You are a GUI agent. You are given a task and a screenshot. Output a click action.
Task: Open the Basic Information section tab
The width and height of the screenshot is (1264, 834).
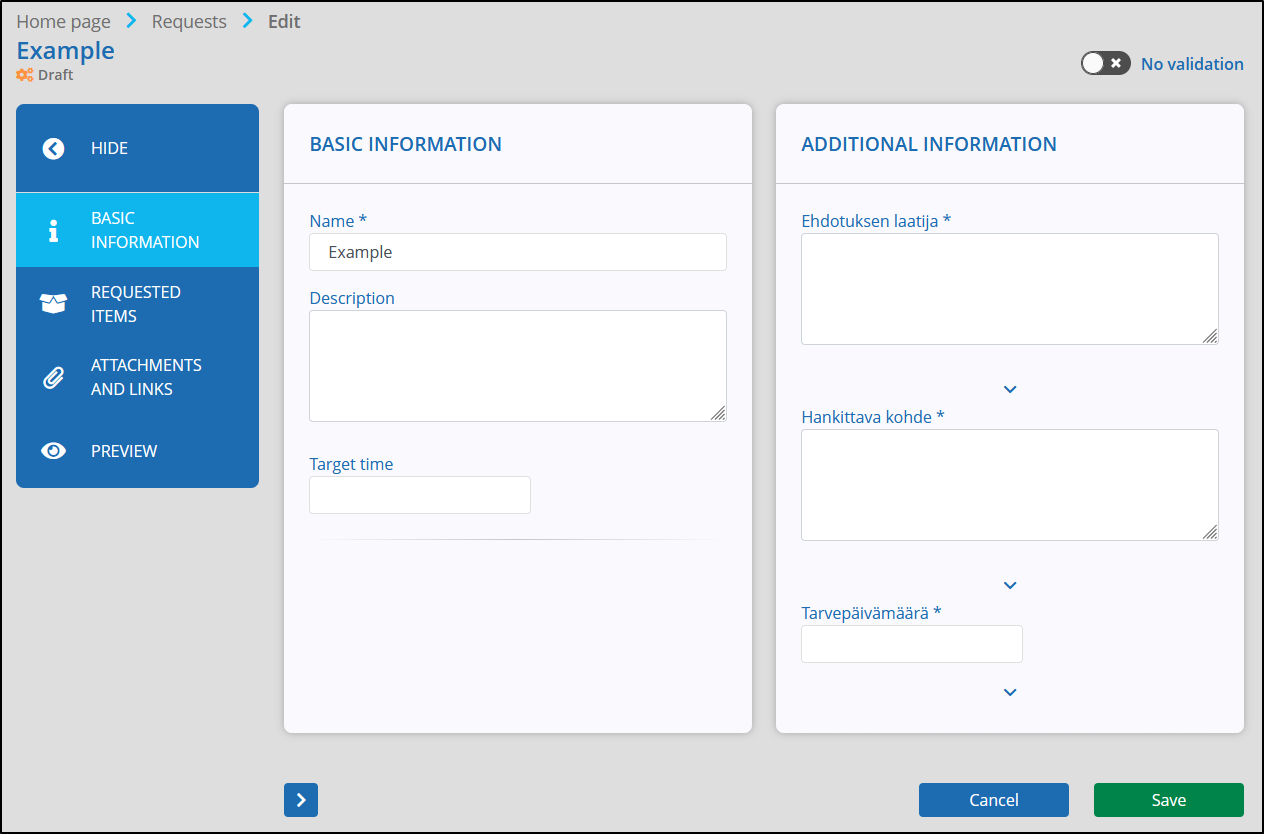(x=137, y=230)
